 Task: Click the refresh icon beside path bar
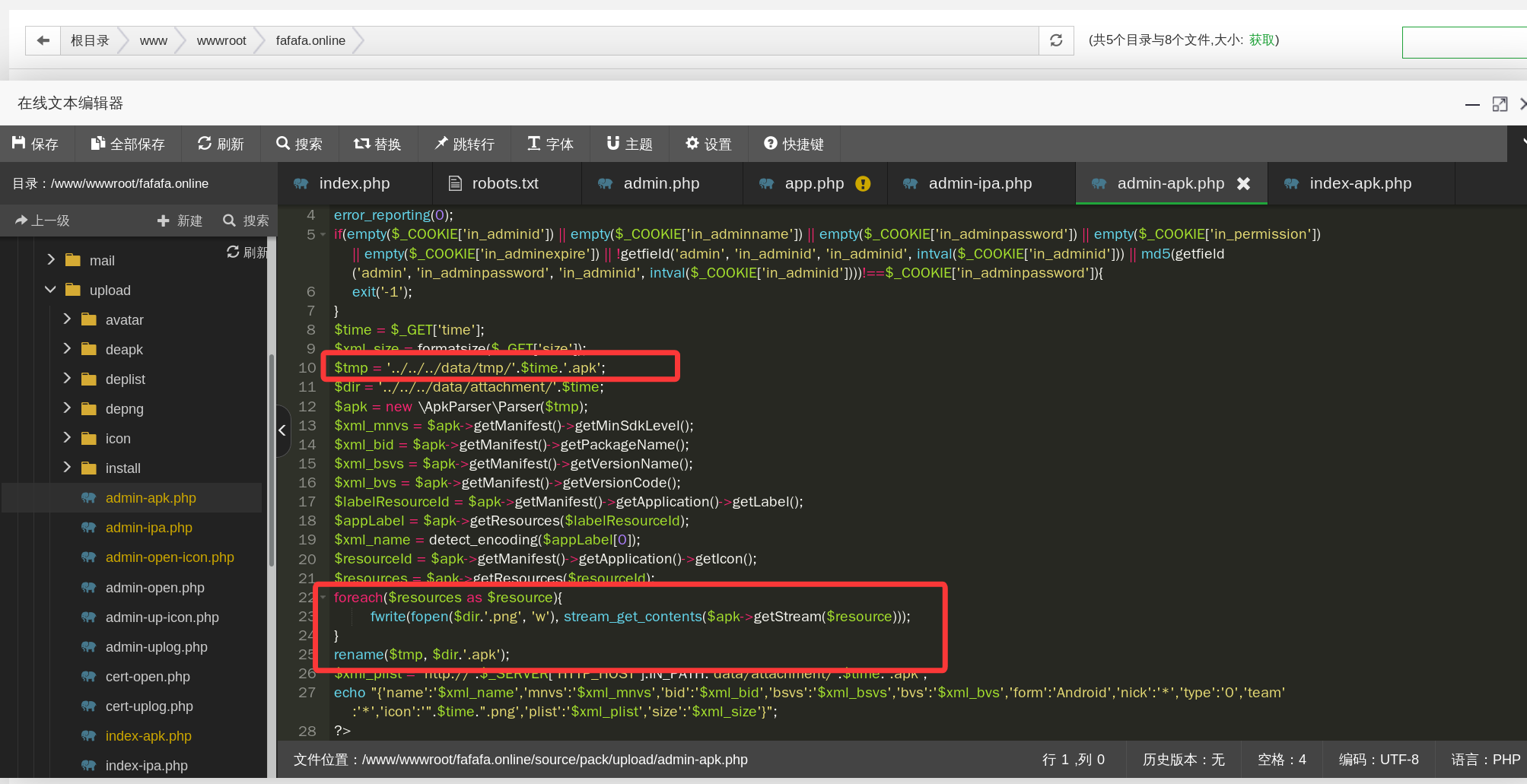click(1056, 40)
